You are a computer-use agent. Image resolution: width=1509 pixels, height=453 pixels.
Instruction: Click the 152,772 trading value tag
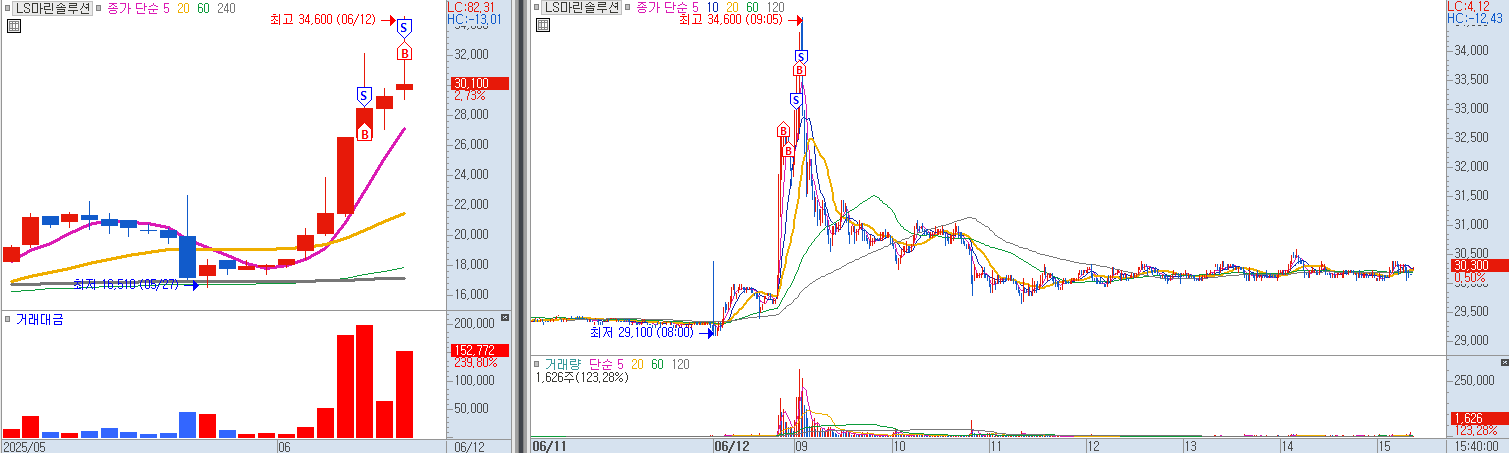(480, 351)
